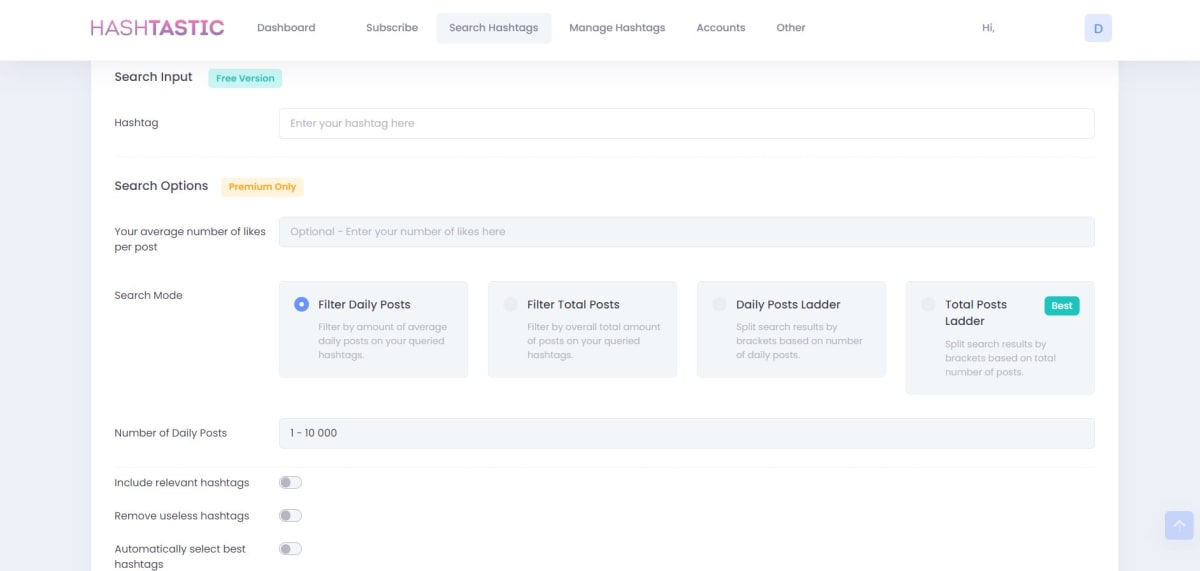Expand the Accounts navigation menu
The height and width of the screenshot is (571, 1200).
pyautogui.click(x=720, y=28)
